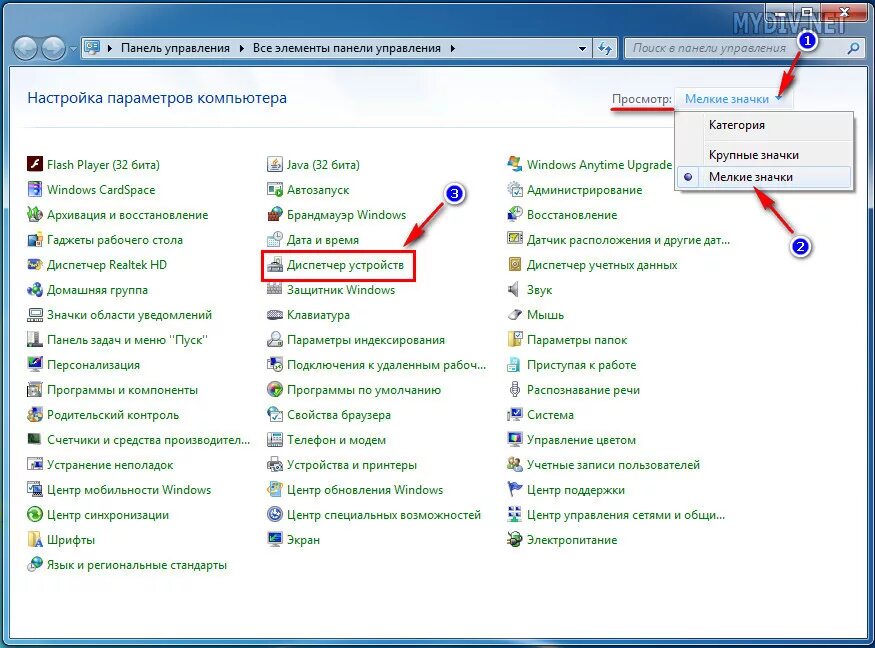Click the Параметры папок icon
This screenshot has height=648, width=875.
pyautogui.click(x=515, y=339)
